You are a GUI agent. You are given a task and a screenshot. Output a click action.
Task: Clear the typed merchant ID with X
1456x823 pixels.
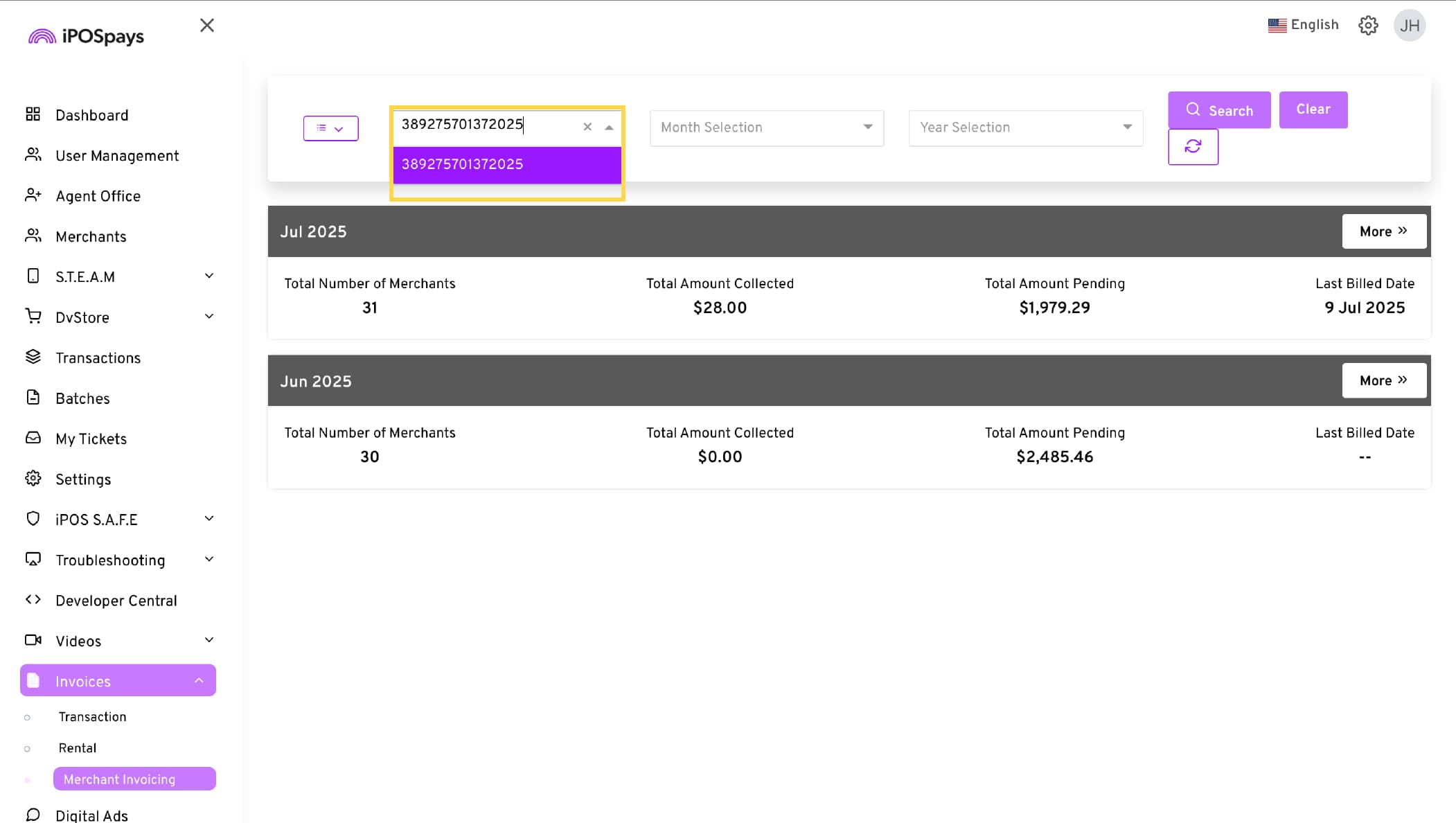tap(587, 127)
